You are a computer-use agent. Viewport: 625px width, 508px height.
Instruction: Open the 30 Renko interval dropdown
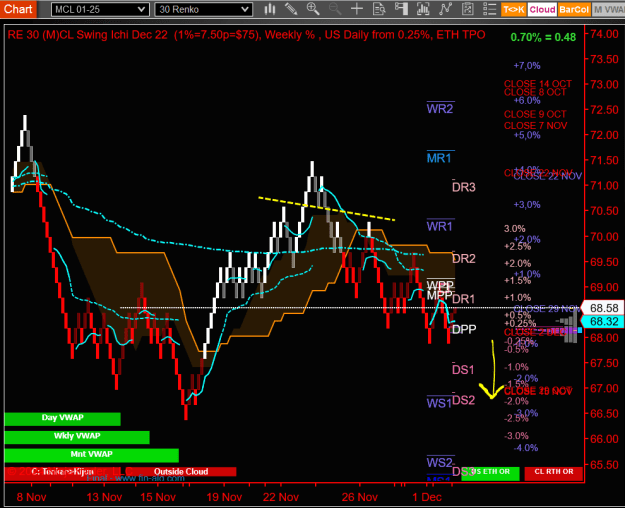click(x=204, y=9)
